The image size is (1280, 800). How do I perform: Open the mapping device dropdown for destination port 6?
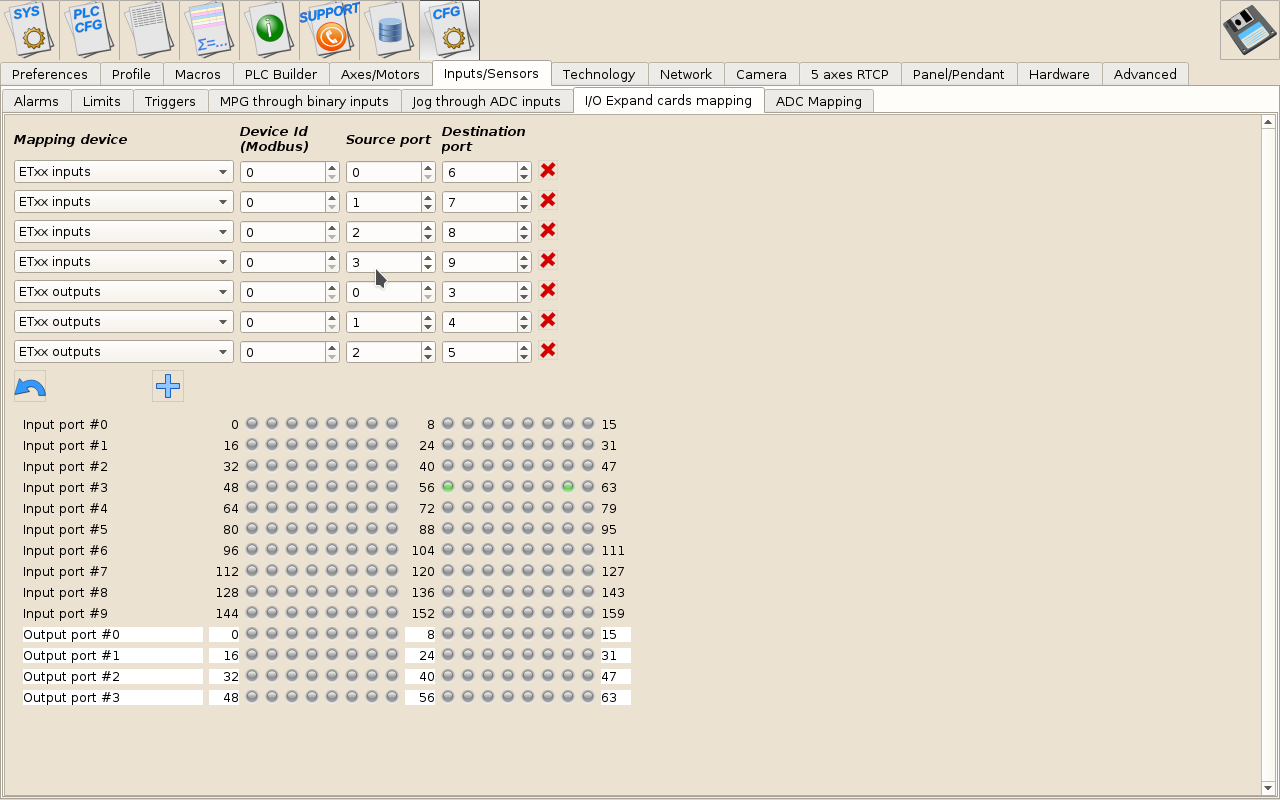124,172
